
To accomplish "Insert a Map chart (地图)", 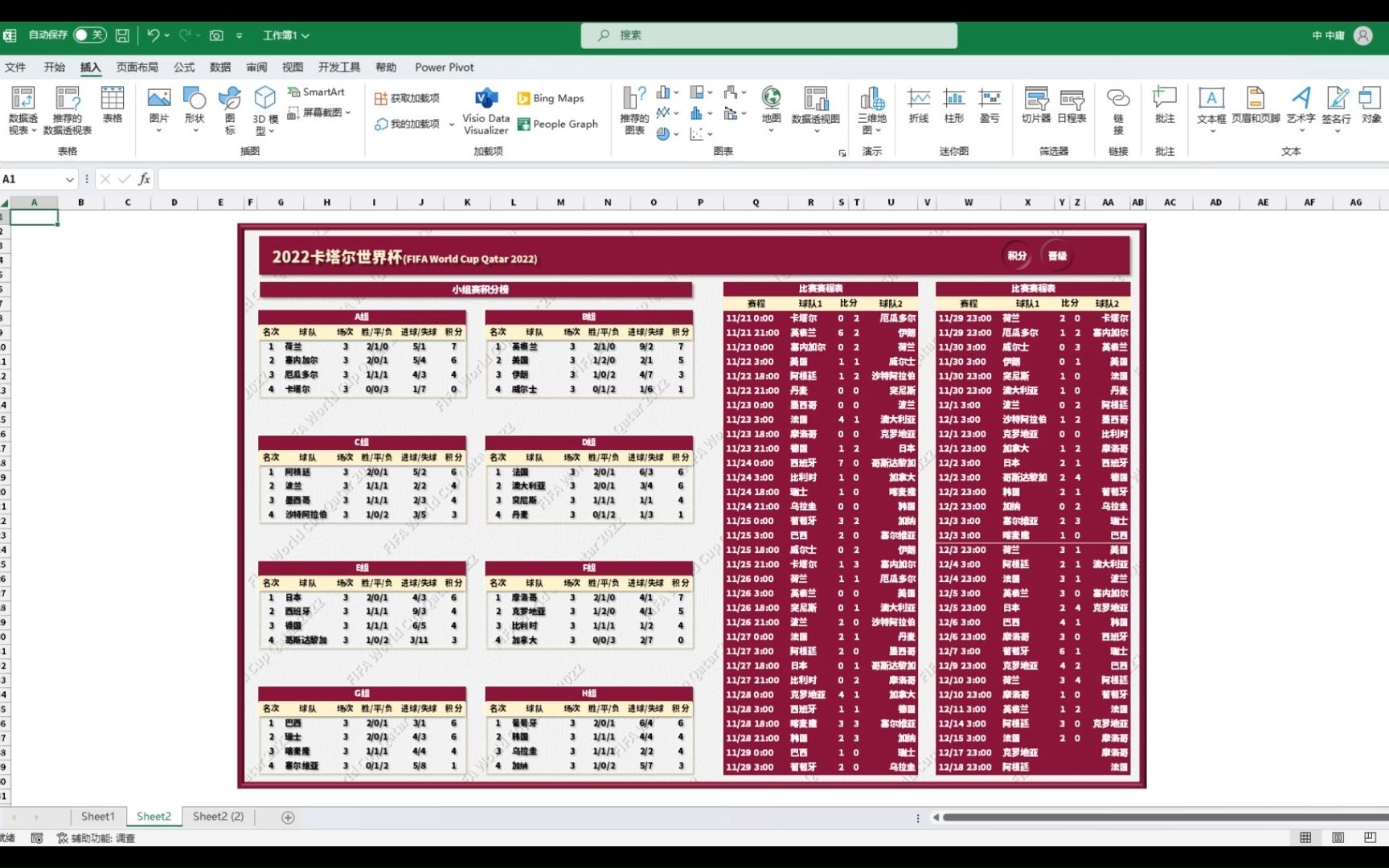I will point(771,110).
